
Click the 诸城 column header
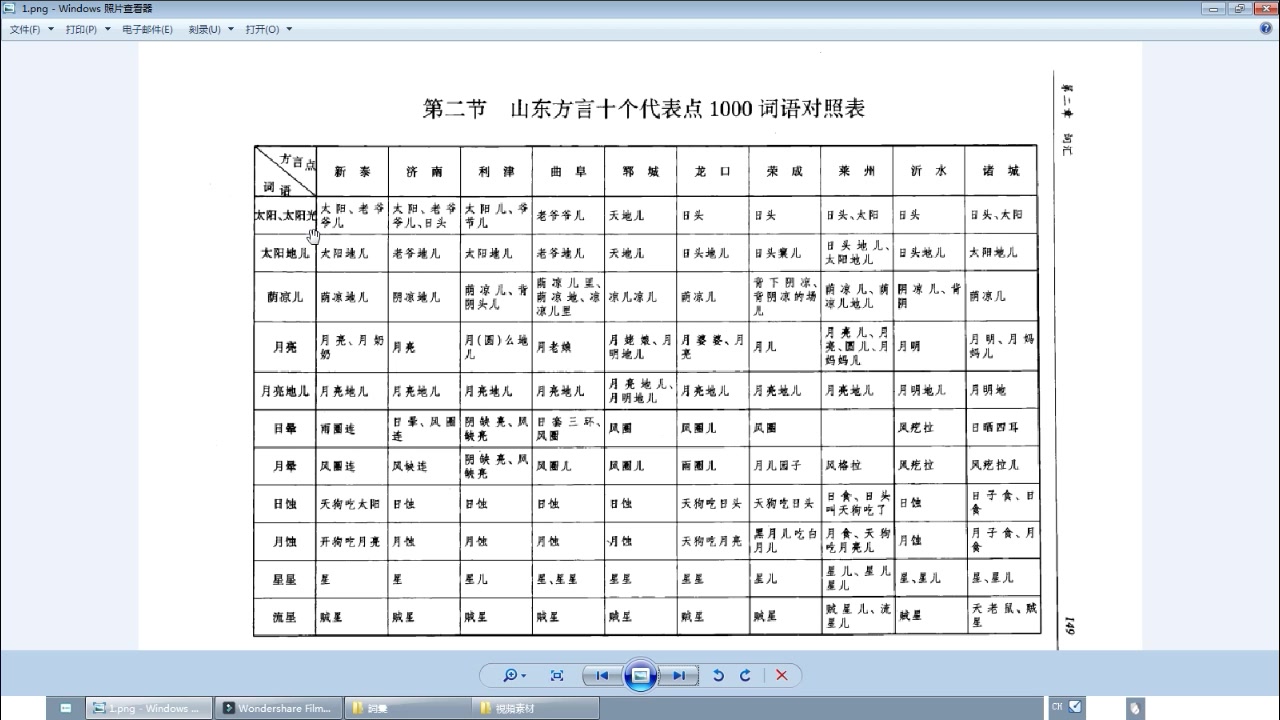coord(1000,172)
